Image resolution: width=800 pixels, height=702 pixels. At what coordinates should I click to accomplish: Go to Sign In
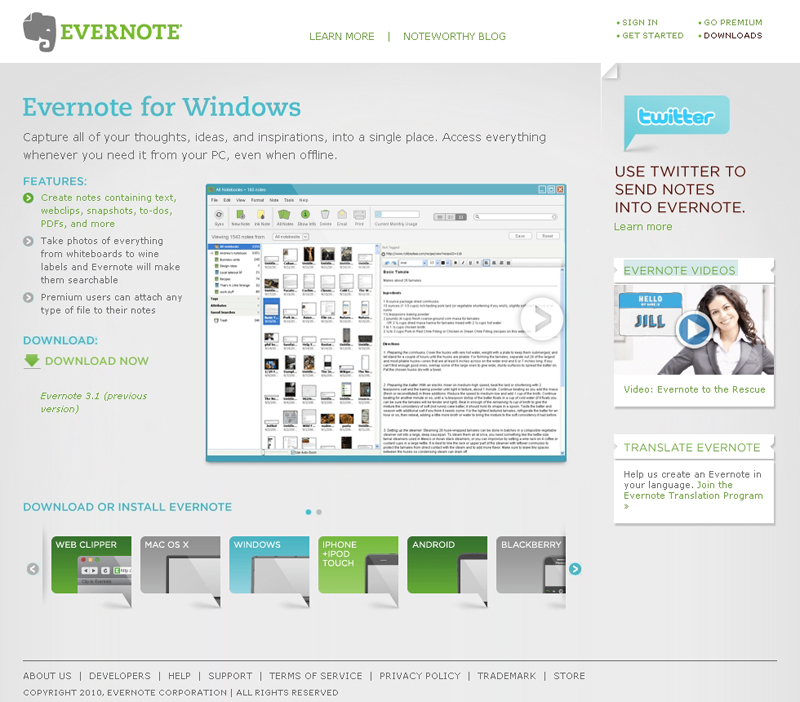(639, 22)
